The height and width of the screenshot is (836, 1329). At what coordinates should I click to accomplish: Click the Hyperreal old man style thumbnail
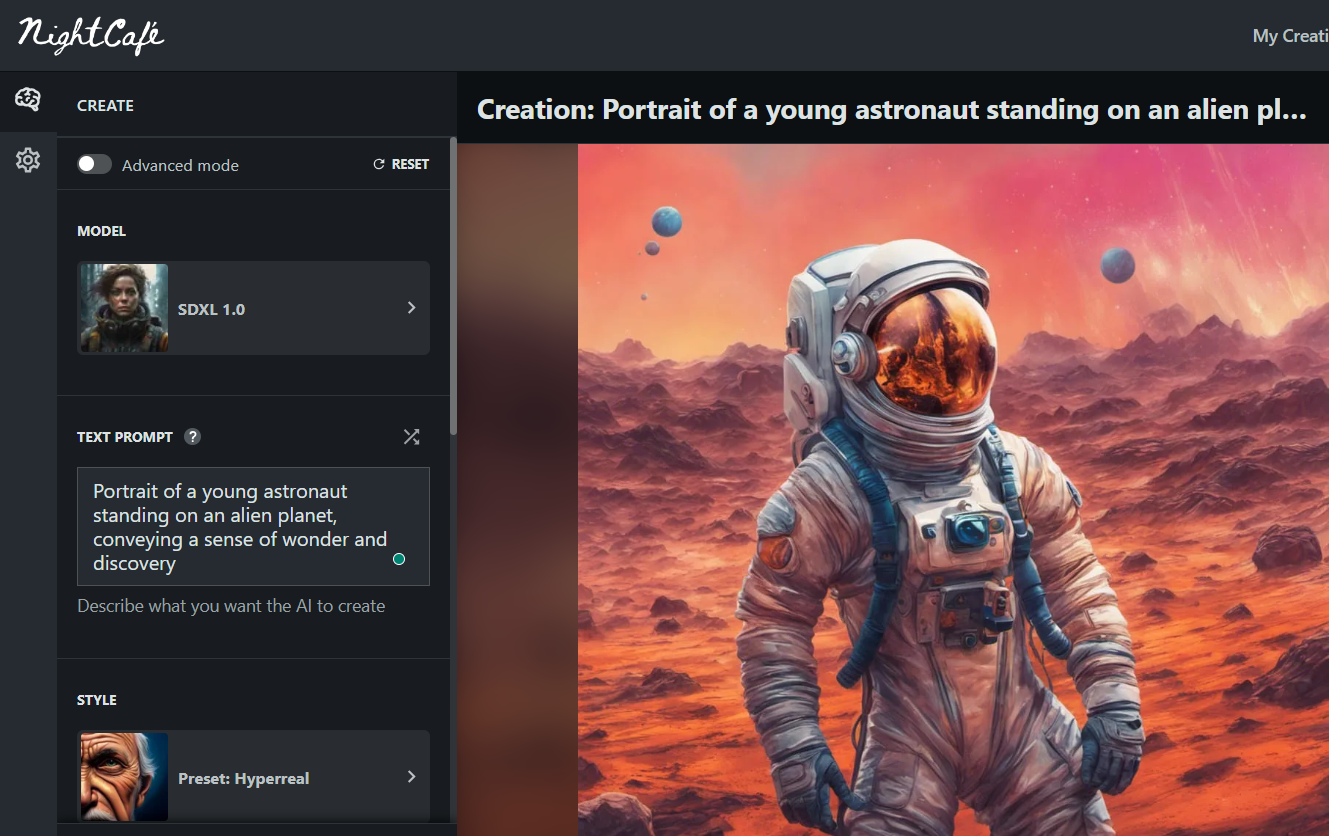(124, 777)
